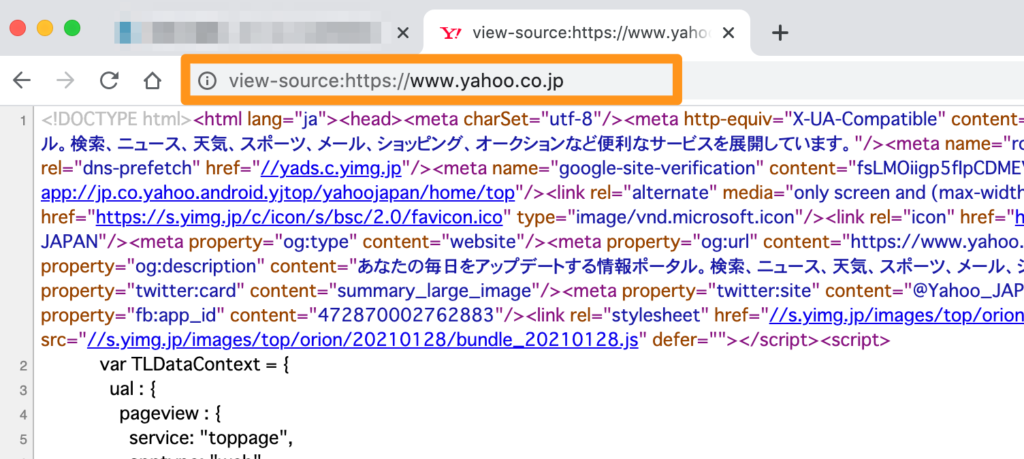
Task: Maximize window with the green button
Action: point(71,28)
